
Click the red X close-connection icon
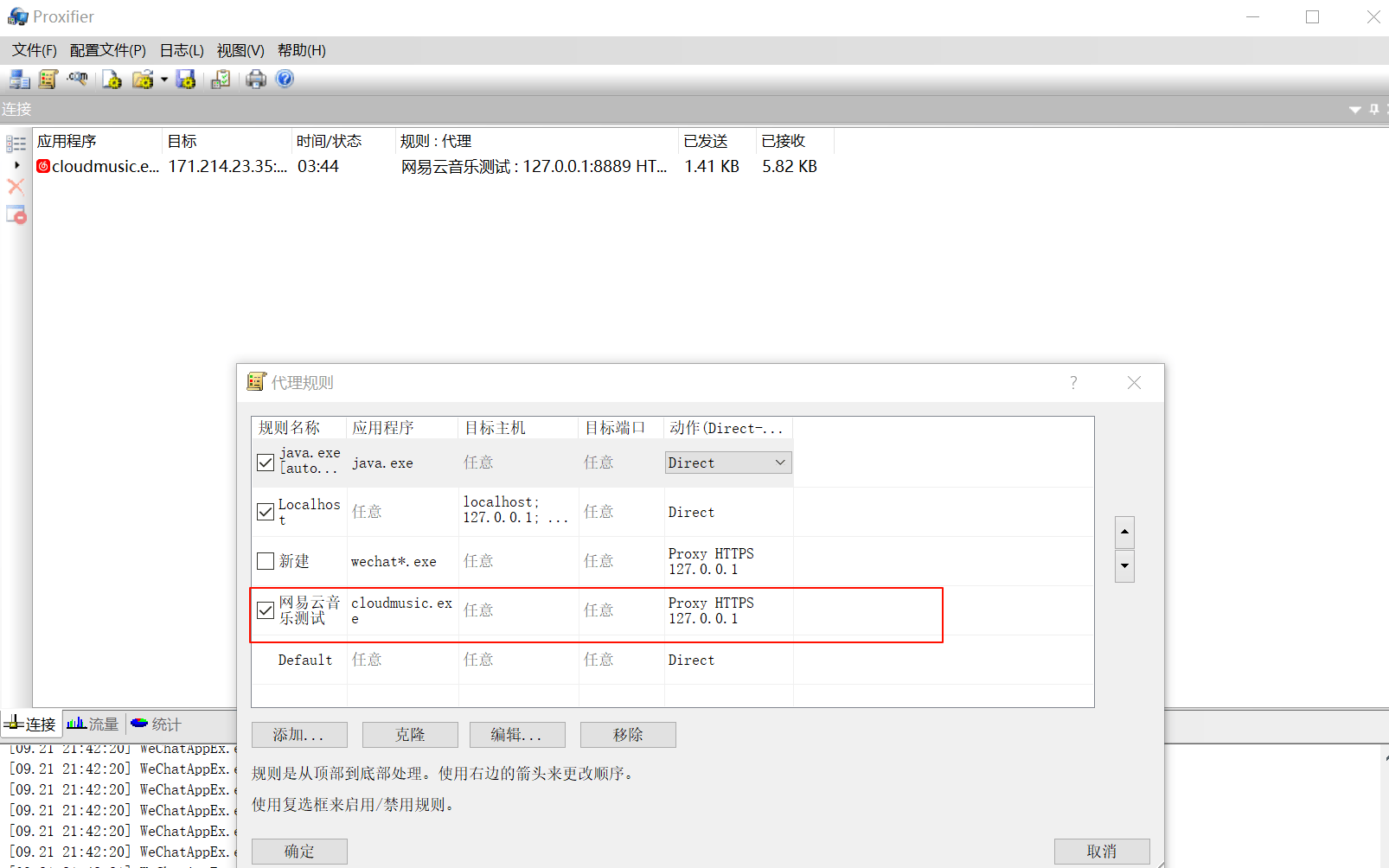tap(16, 186)
